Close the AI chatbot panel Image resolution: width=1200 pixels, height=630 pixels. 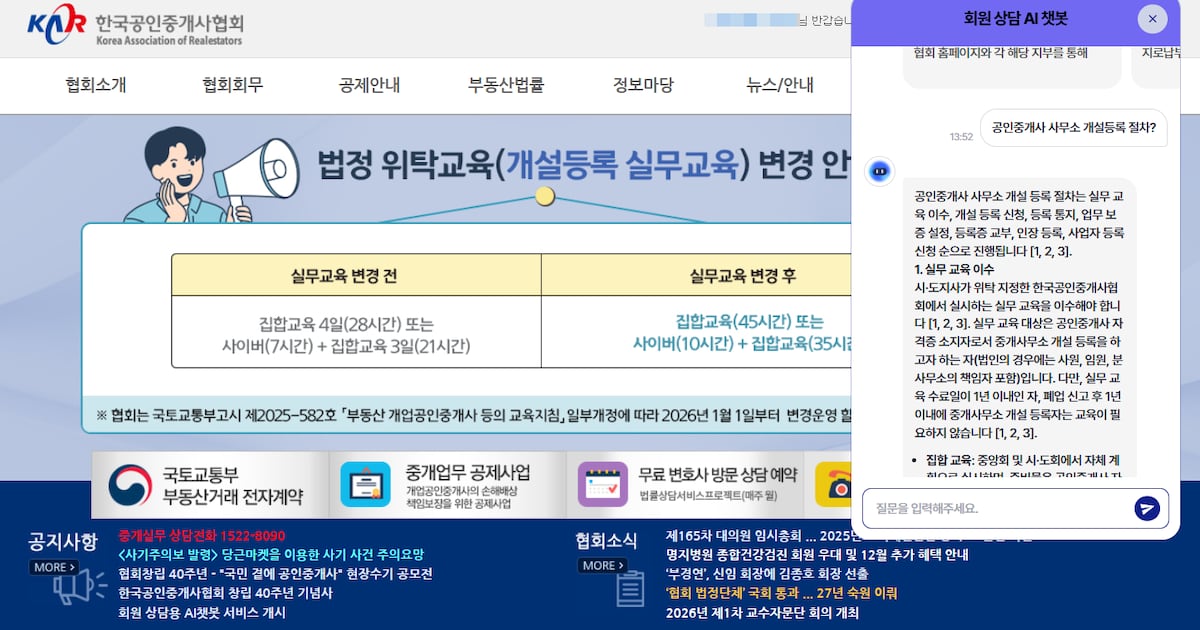pyautogui.click(x=1152, y=19)
